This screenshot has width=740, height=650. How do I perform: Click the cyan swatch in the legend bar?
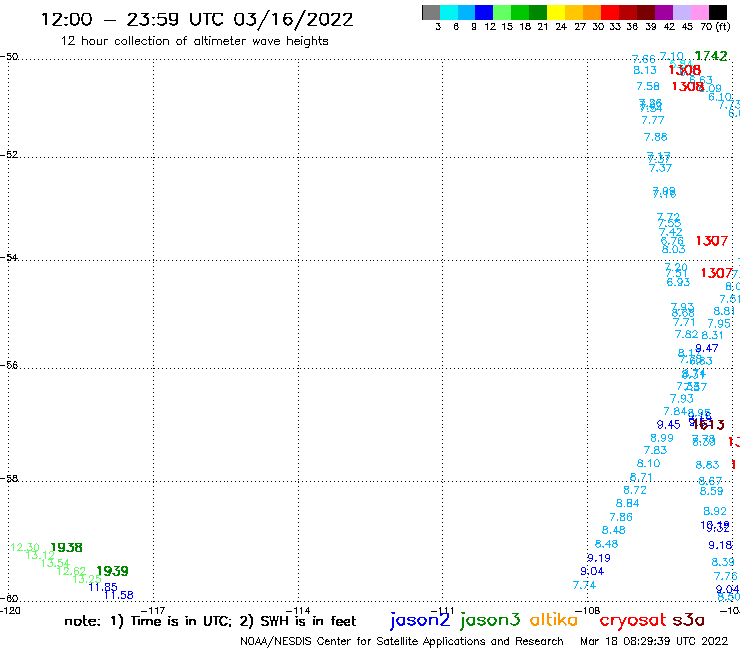pyautogui.click(x=448, y=12)
